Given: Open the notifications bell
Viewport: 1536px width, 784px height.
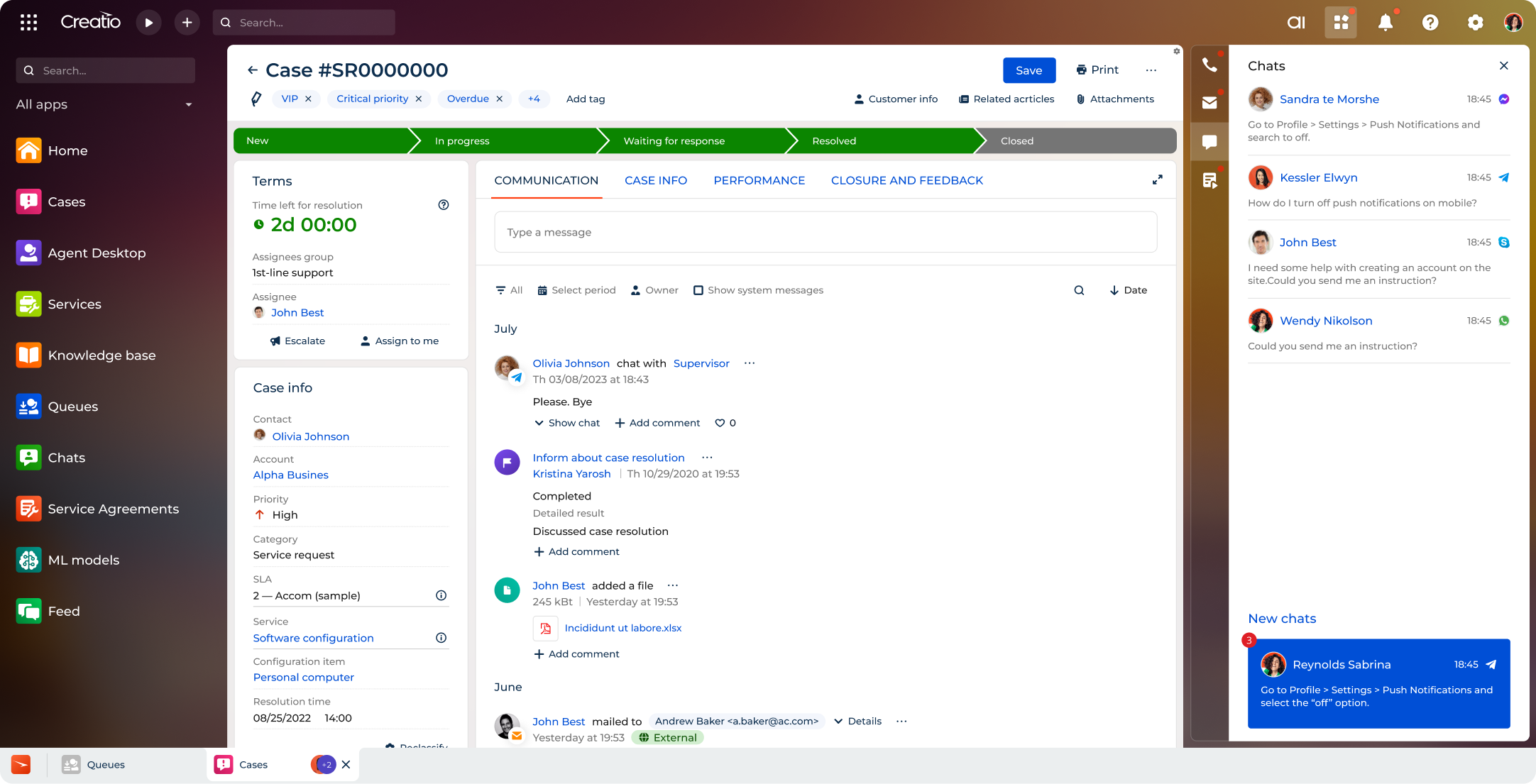Looking at the screenshot, I should coord(1385,22).
